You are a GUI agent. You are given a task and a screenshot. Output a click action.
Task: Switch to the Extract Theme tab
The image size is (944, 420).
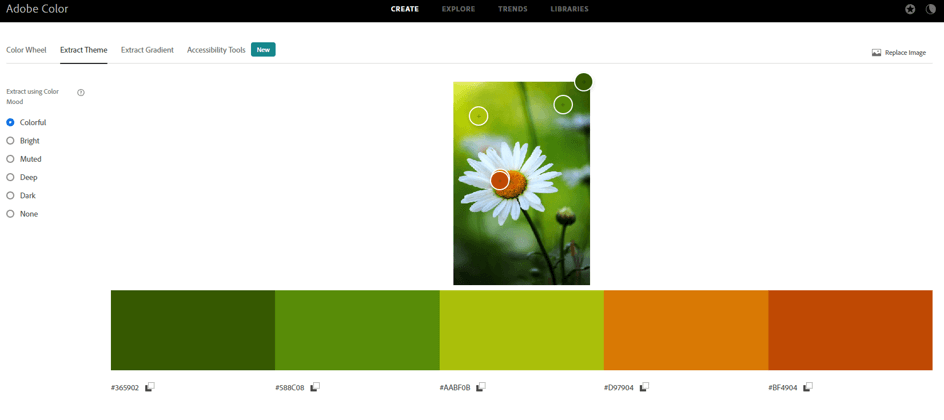tap(84, 50)
